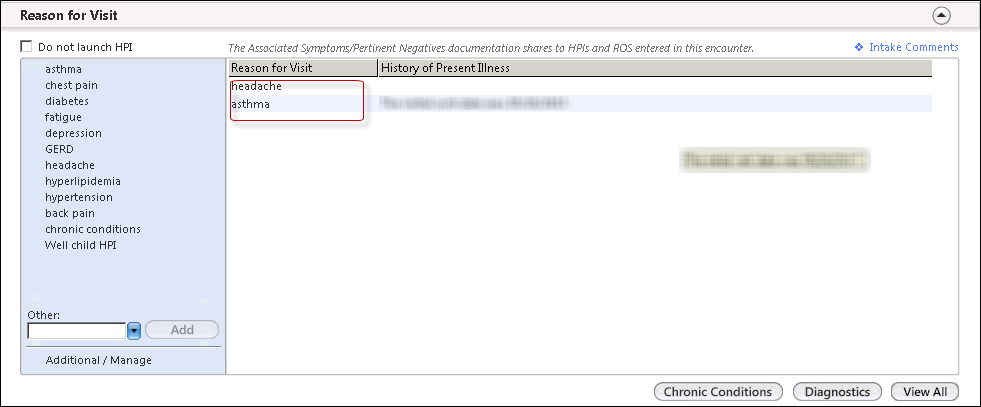Viewport: 981px width, 407px height.
Task: Select the asthma row in the table
Action: [x=581, y=104]
